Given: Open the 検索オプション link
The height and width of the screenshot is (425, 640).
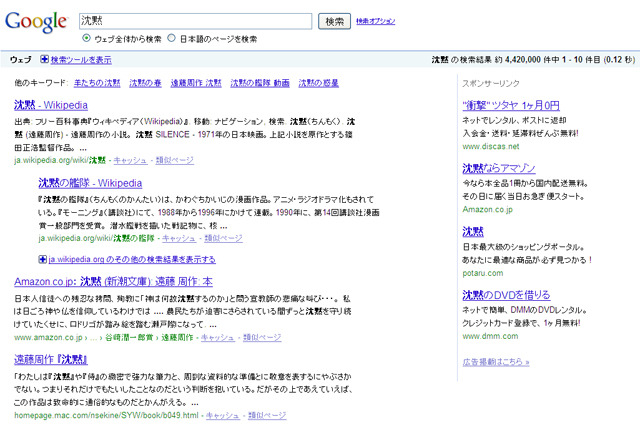Looking at the screenshot, I should (x=376, y=21).
